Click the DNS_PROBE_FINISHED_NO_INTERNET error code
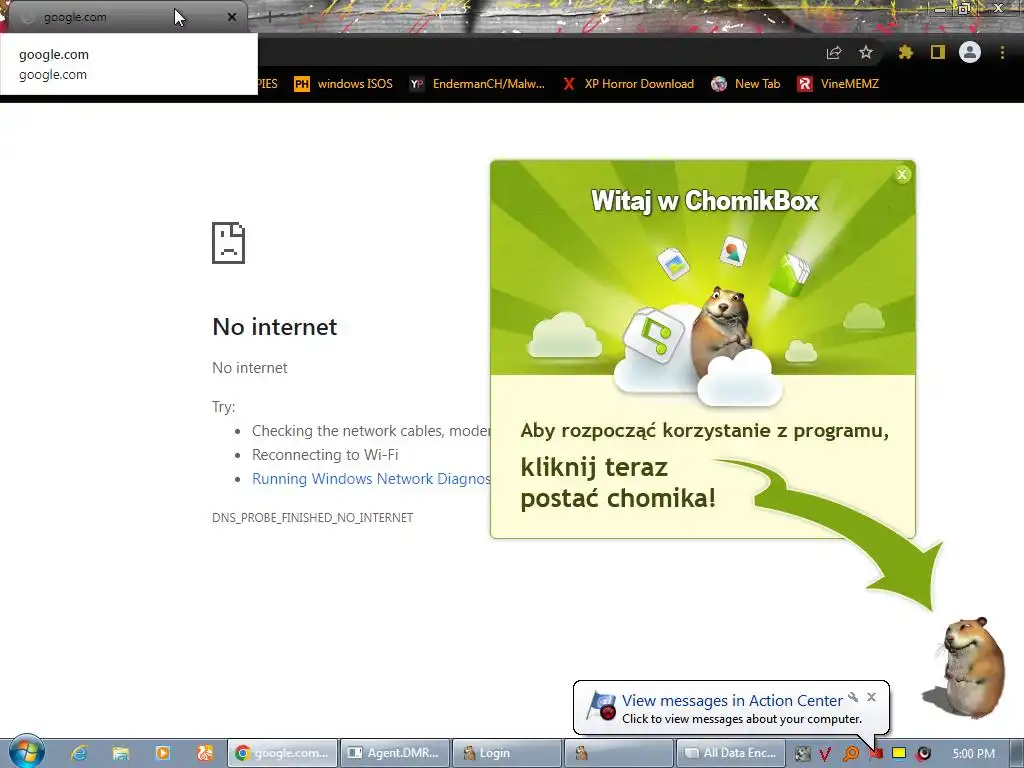The height and width of the screenshot is (768, 1024). tap(312, 518)
